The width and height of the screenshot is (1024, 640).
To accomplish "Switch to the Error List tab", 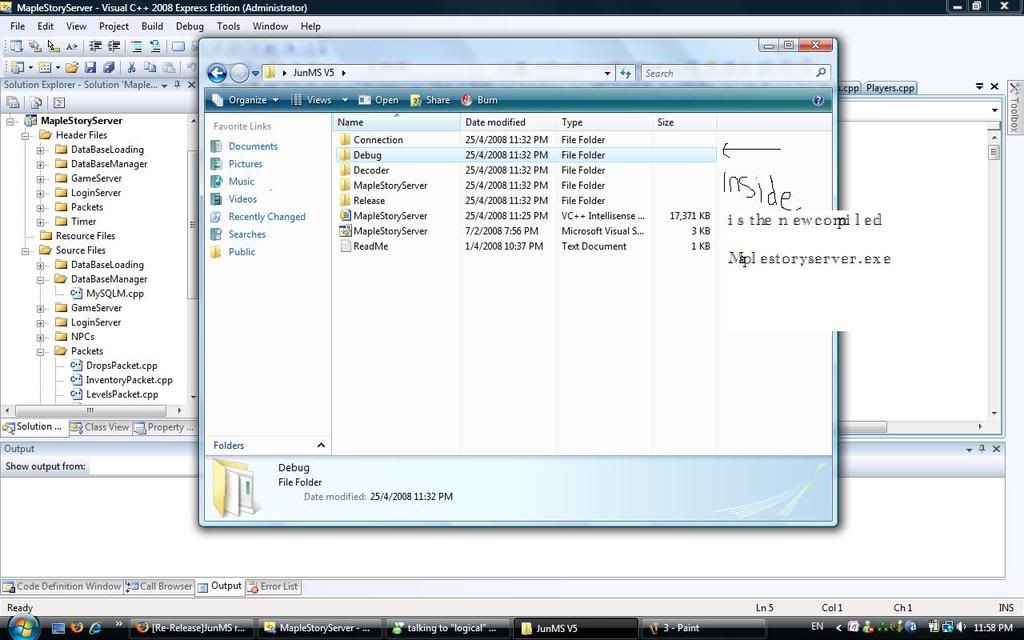I will 273,586.
